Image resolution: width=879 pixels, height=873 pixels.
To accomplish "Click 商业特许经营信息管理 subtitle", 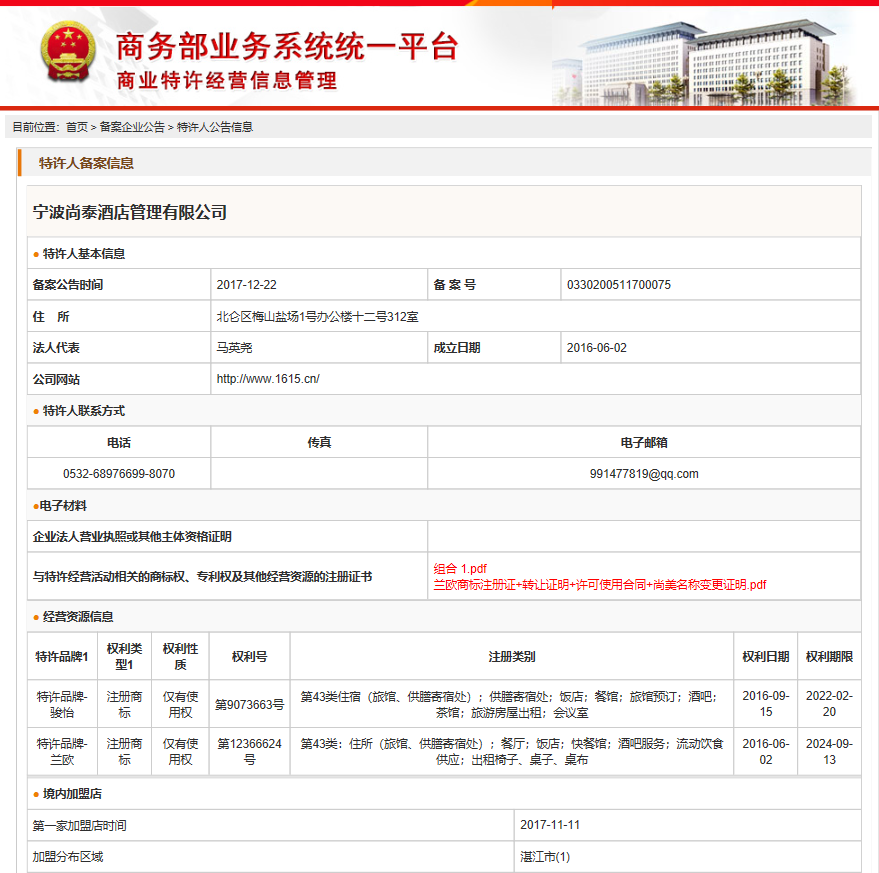I will pos(226,81).
